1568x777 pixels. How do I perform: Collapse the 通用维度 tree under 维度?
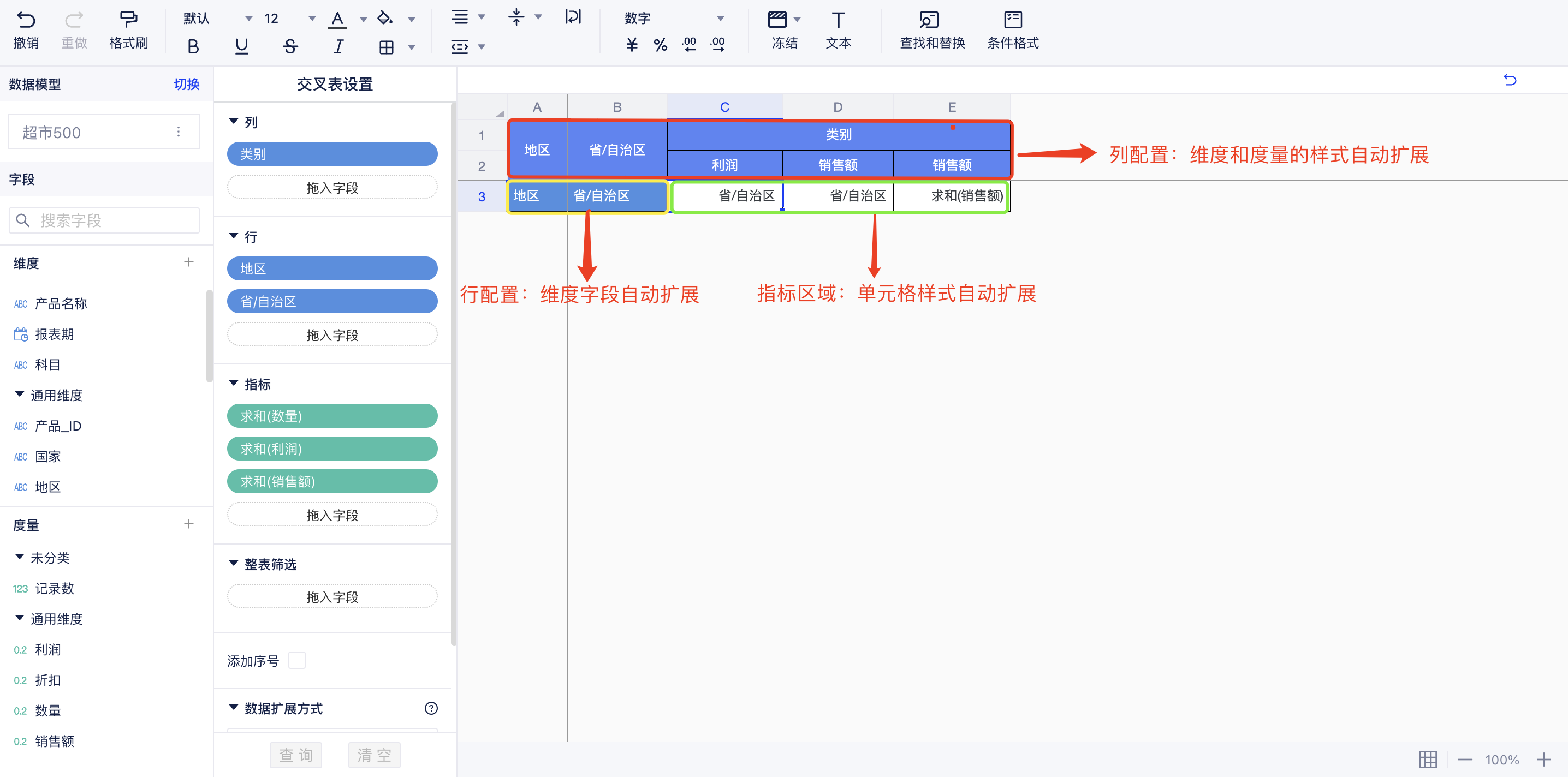click(20, 395)
